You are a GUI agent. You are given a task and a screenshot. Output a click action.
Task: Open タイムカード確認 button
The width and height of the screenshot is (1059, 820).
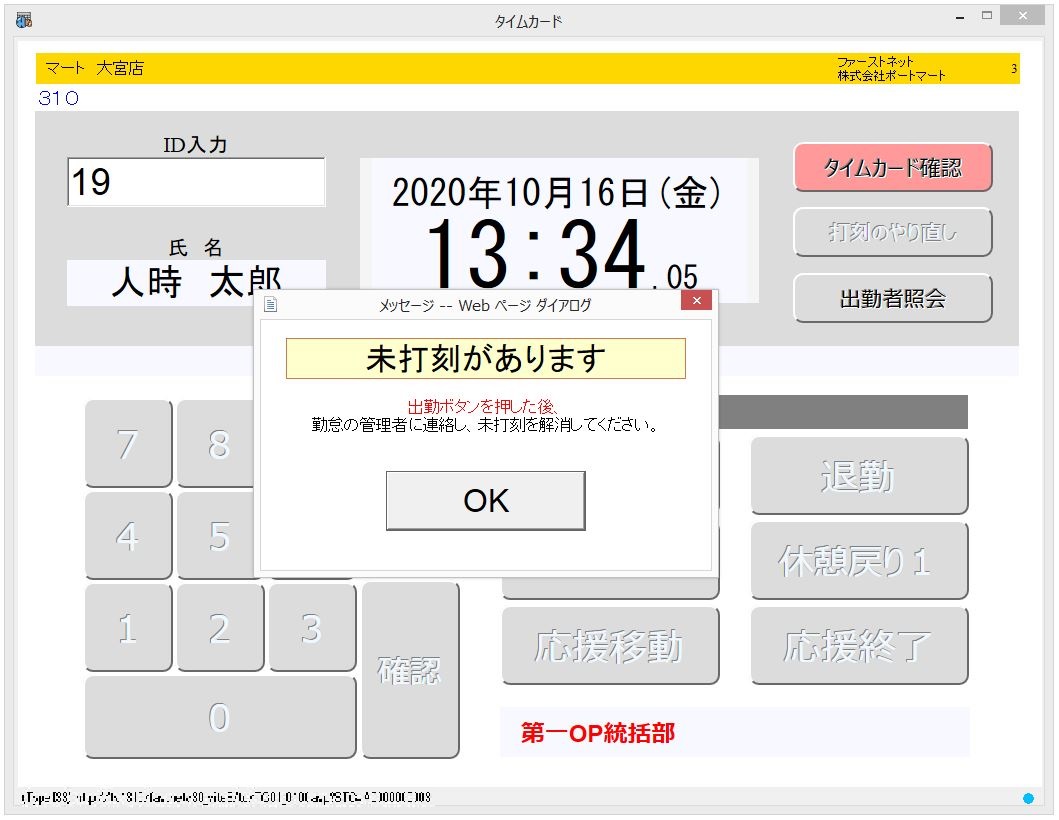click(x=892, y=167)
